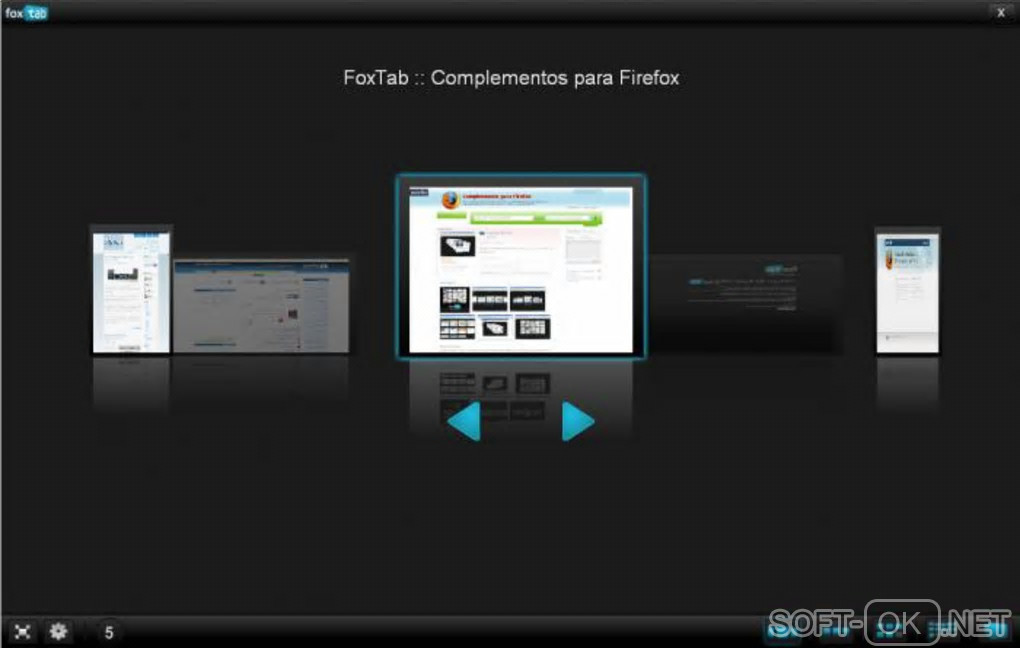
Task: Click the FoxTab logo
Action: pyautogui.click(x=26, y=12)
